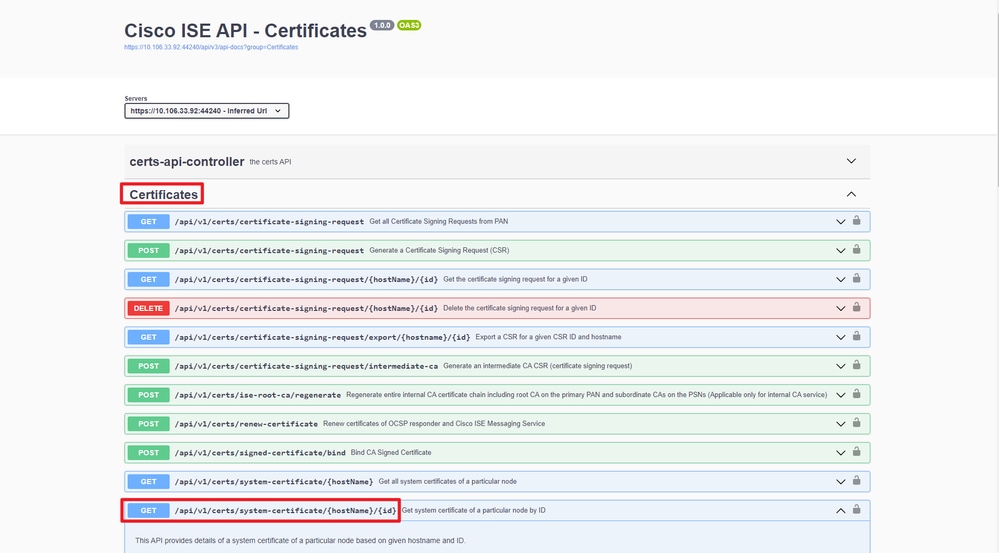This screenshot has height=553, width=999.
Task: Click lock icon on the DELETE certificate-signing-request row
Action: point(856,307)
